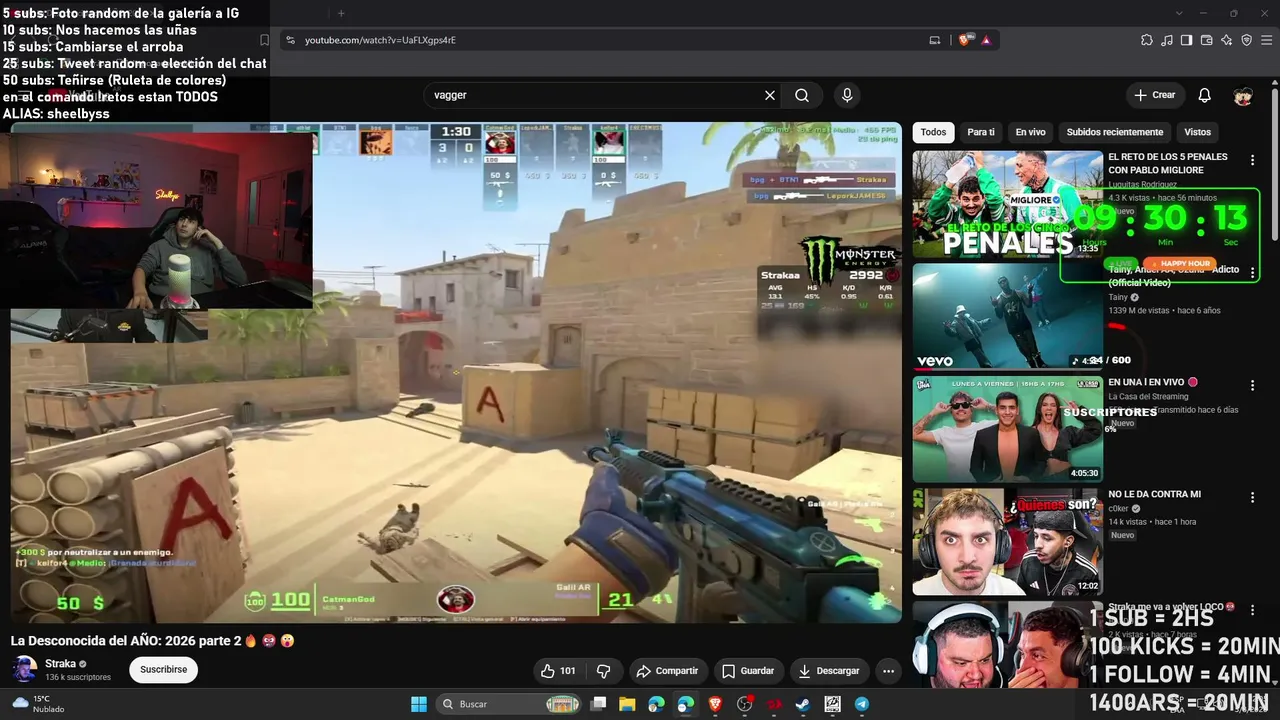
Task: Select the Subidos recientemente filter chip
Action: 1115,132
